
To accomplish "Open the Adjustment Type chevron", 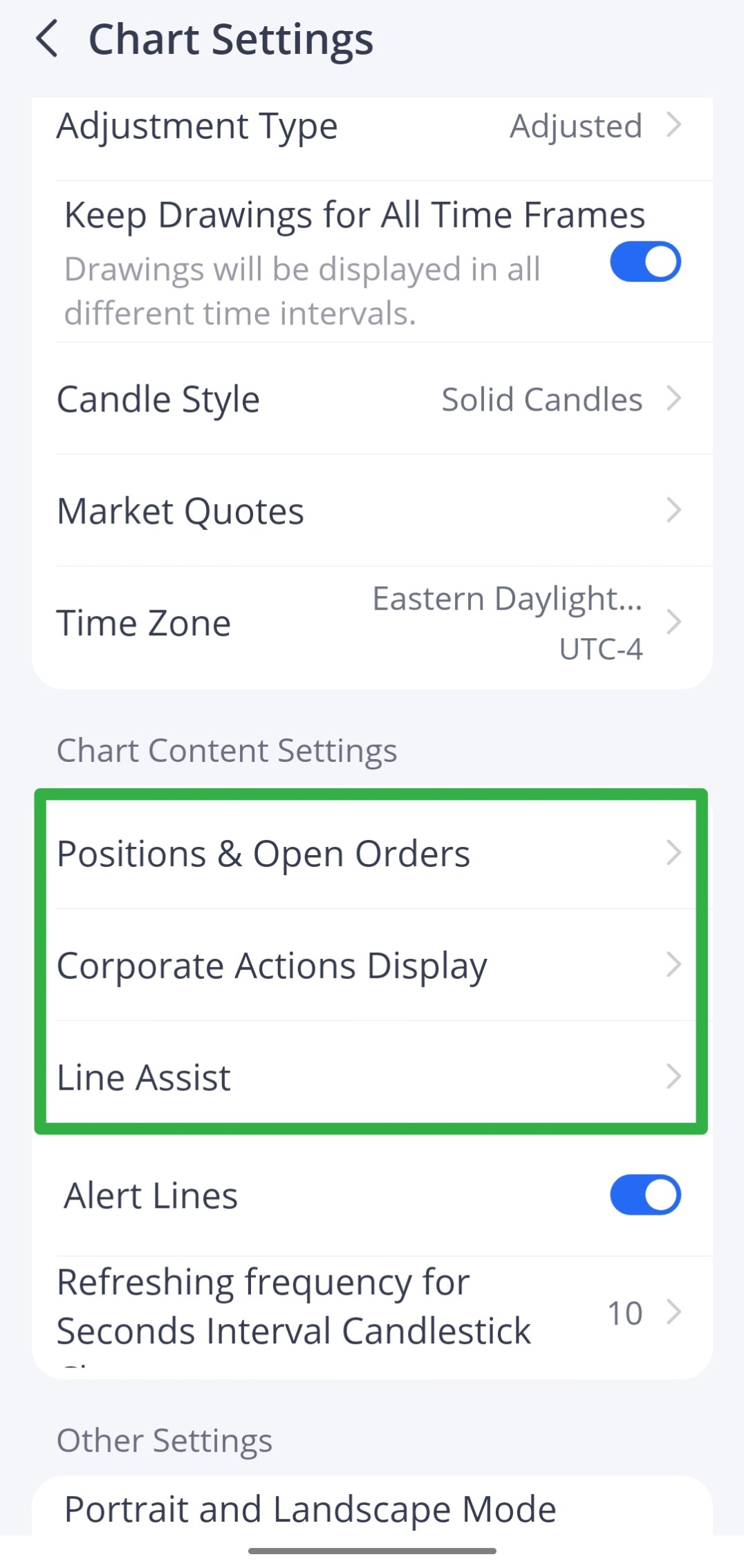I will point(674,126).
